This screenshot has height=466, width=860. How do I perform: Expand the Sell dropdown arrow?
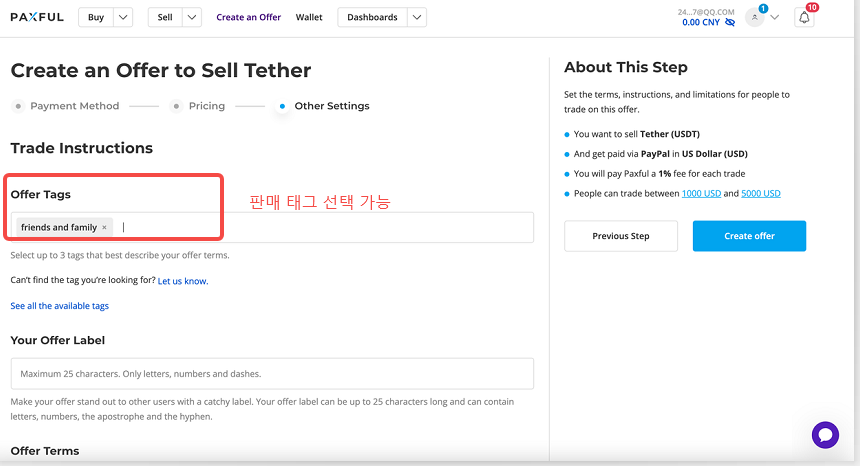[x=191, y=17]
